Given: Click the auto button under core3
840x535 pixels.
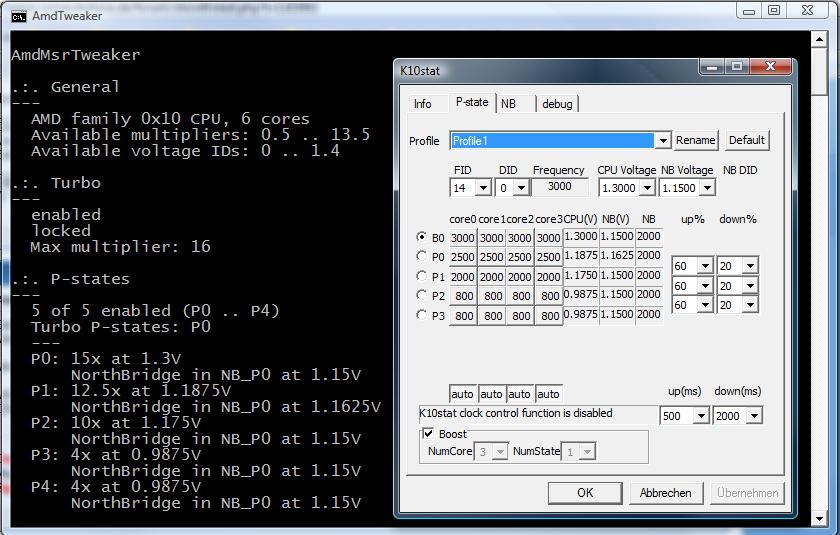Looking at the screenshot, I should [x=548, y=394].
